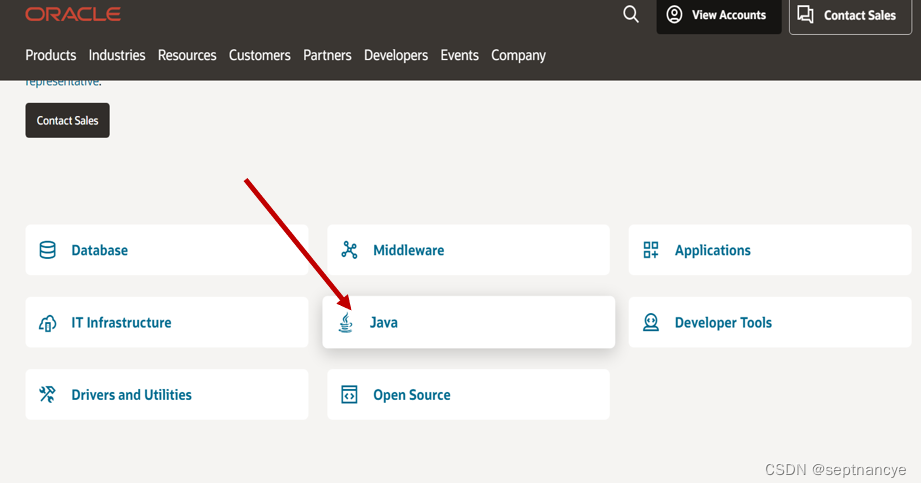Open the Resources menu
Image resolution: width=921 pixels, height=487 pixels.
click(187, 55)
